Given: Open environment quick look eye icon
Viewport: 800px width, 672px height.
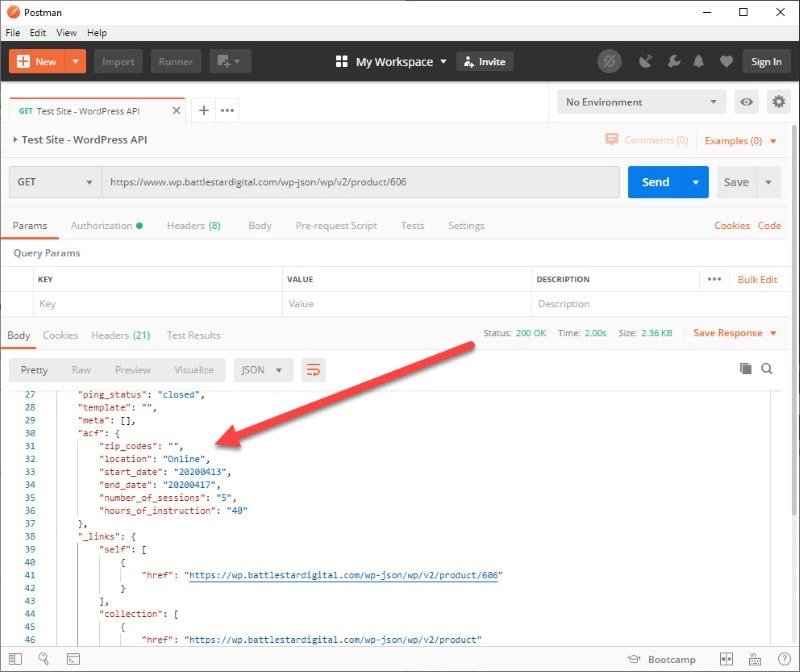Looking at the screenshot, I should click(746, 102).
